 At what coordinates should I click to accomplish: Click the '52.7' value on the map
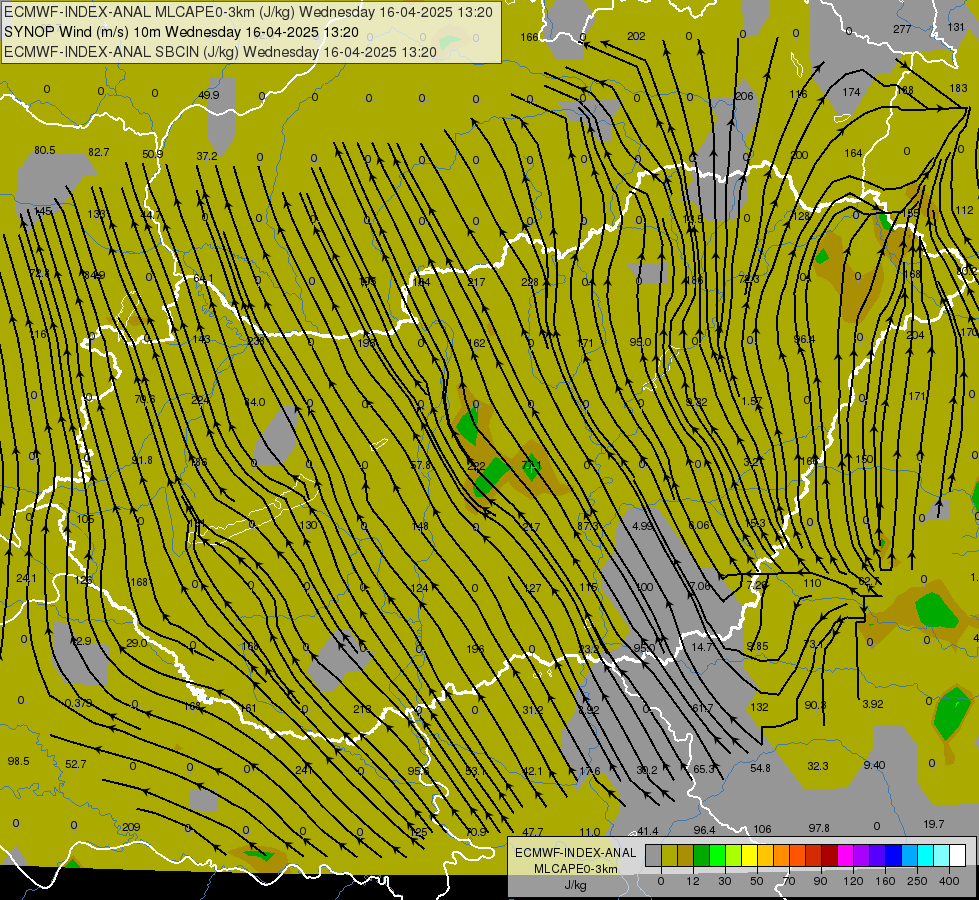coord(76,764)
